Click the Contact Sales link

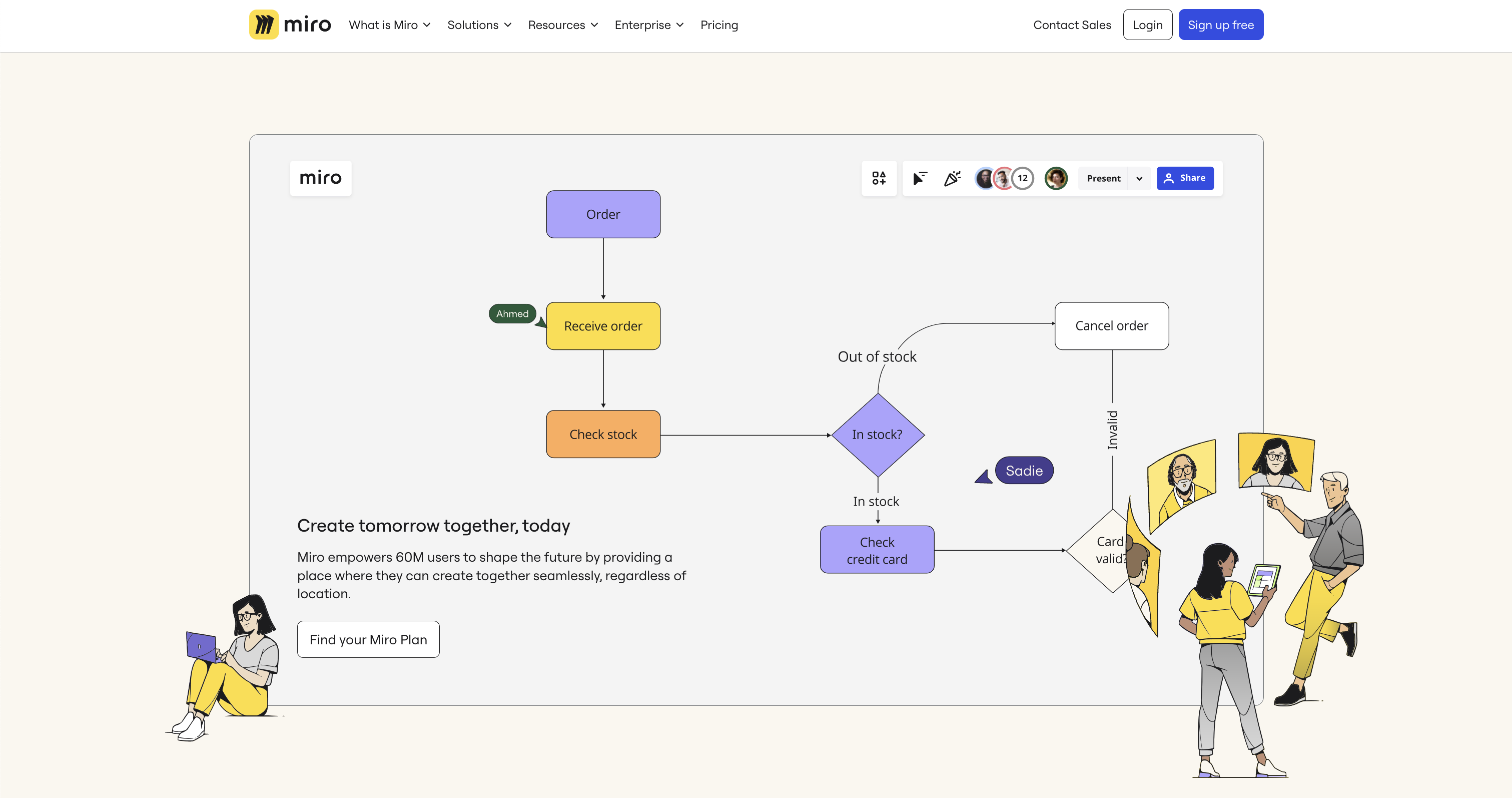click(1072, 25)
